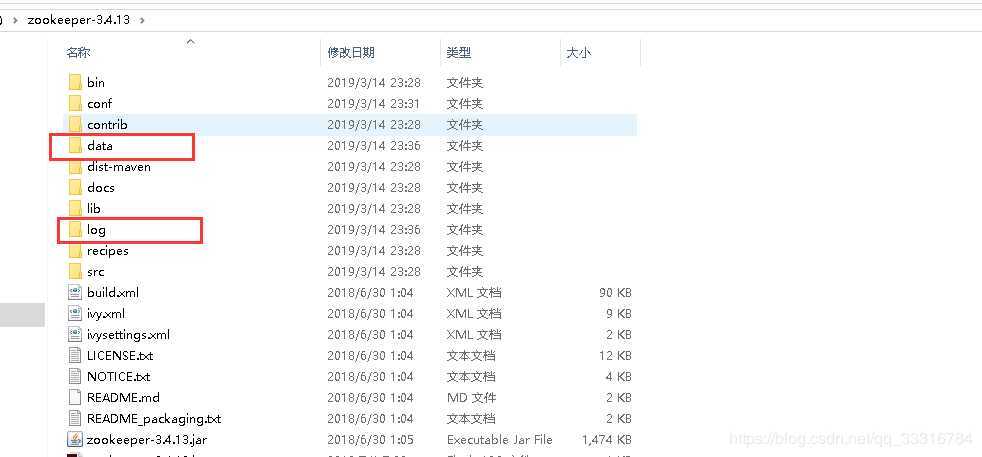
Task: Open the src folder icon
Action: click(x=75, y=272)
